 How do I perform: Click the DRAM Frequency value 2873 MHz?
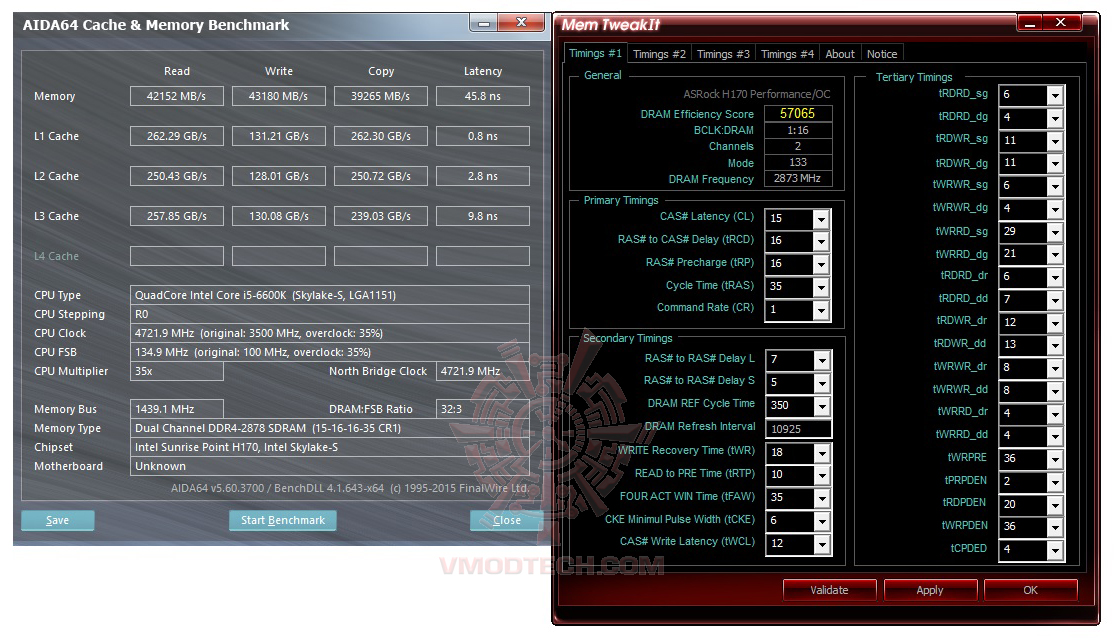click(797, 178)
